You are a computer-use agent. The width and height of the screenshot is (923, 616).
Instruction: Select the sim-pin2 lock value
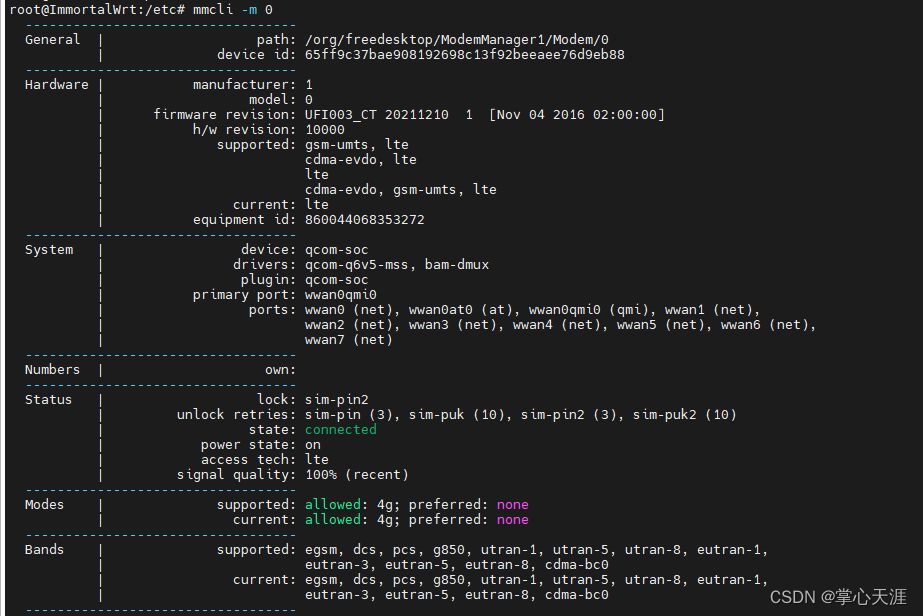tap(337, 399)
